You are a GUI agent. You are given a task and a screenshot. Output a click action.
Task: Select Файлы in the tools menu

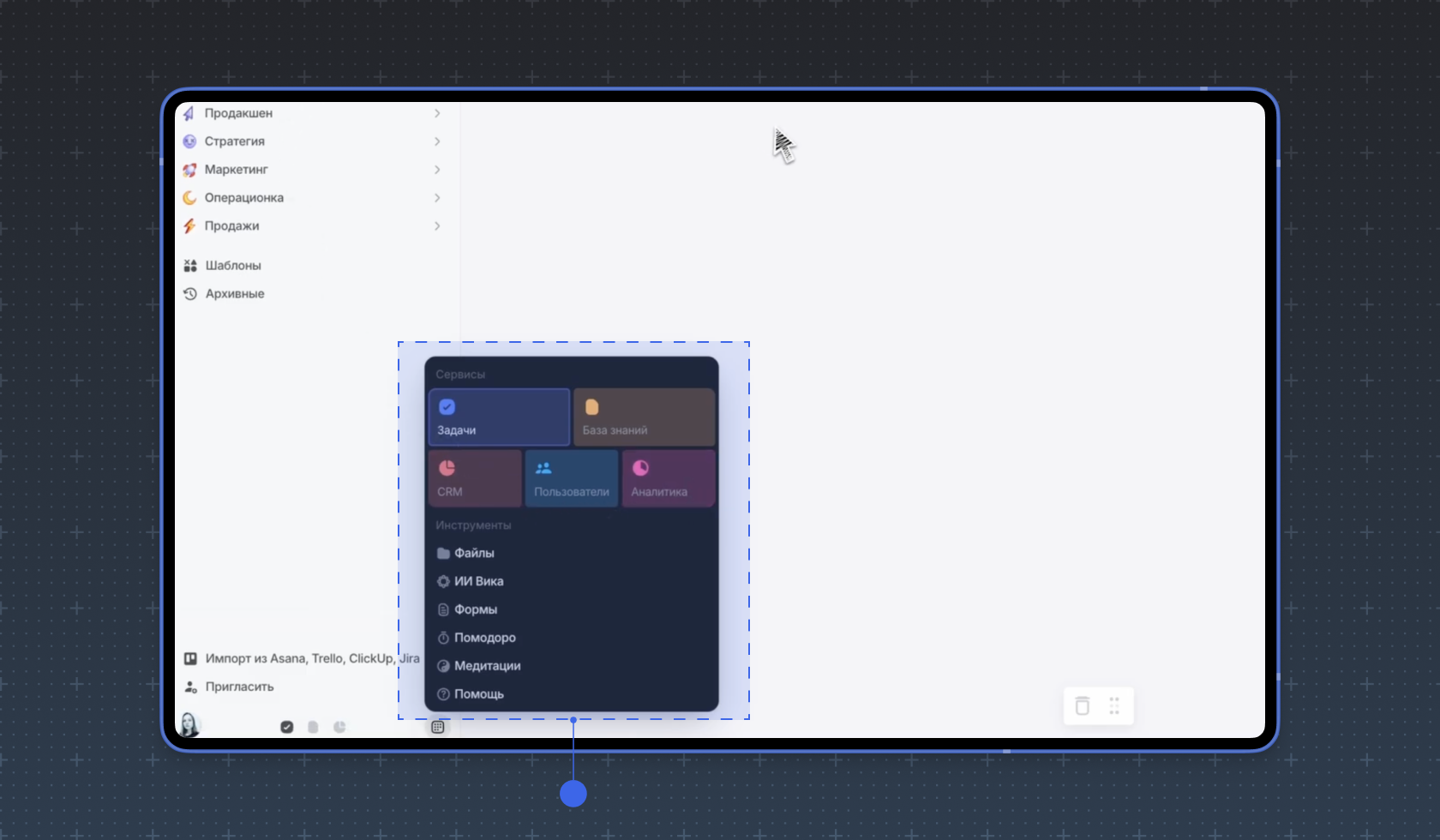click(x=474, y=553)
